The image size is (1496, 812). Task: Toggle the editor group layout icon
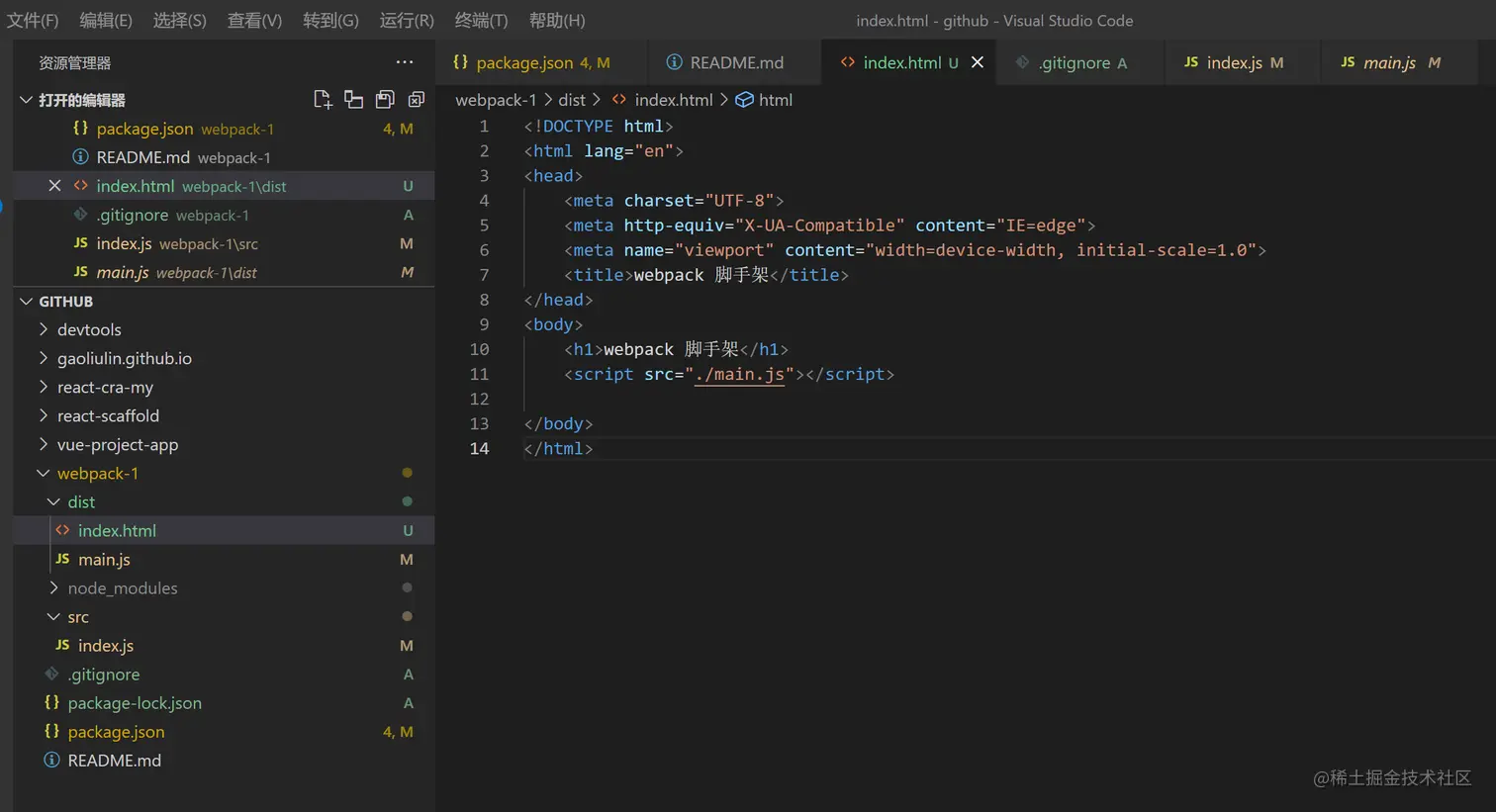click(353, 100)
